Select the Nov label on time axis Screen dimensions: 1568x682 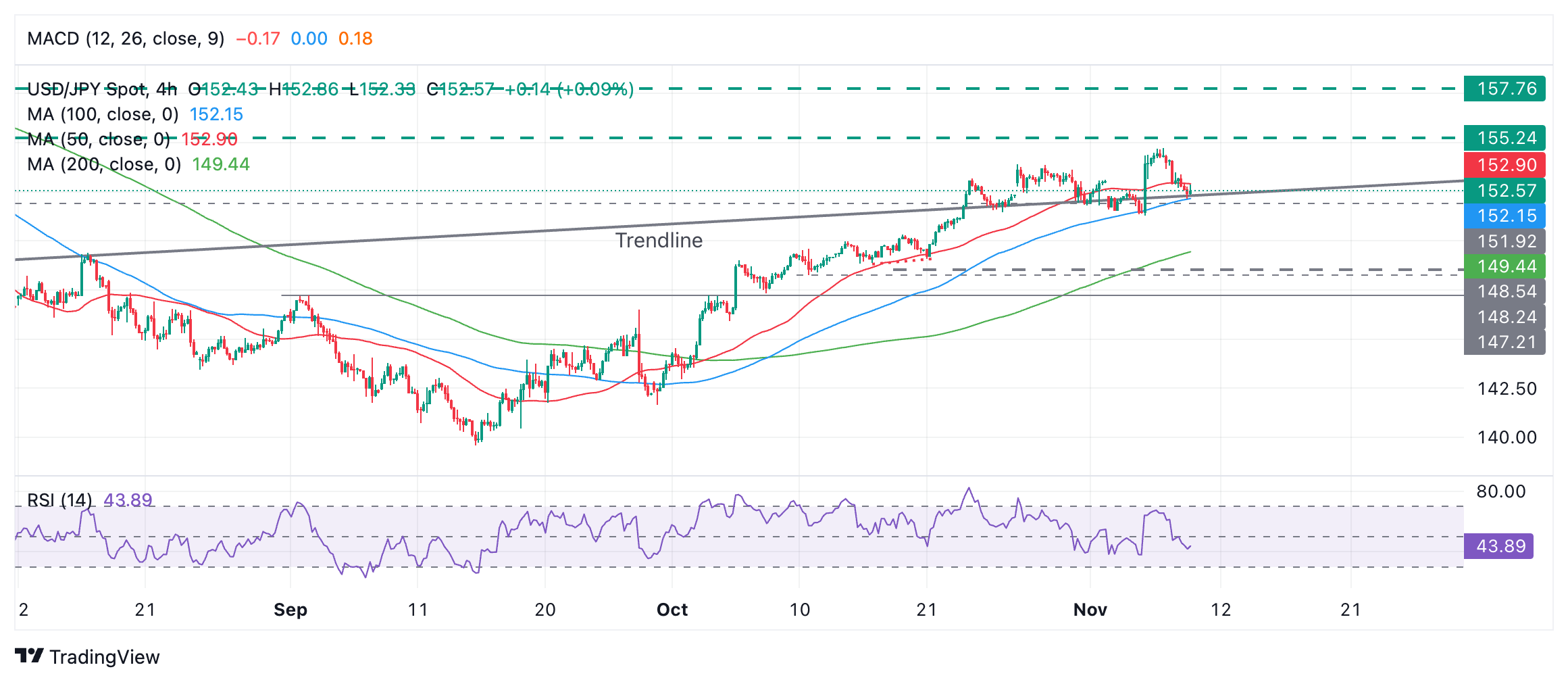(1090, 610)
